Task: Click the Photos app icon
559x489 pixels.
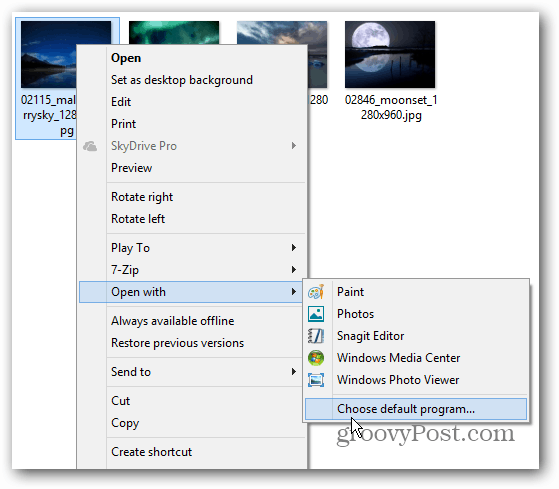Action: (316, 314)
